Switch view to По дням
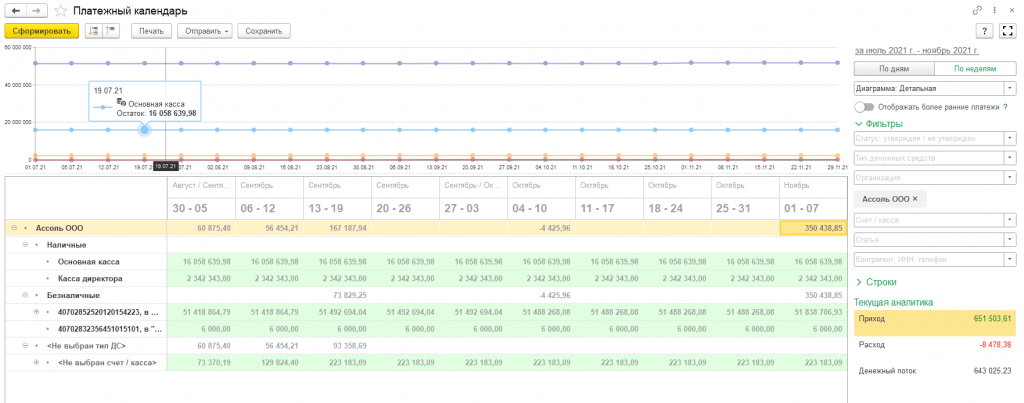This screenshot has height=403, width=1024. (893, 69)
